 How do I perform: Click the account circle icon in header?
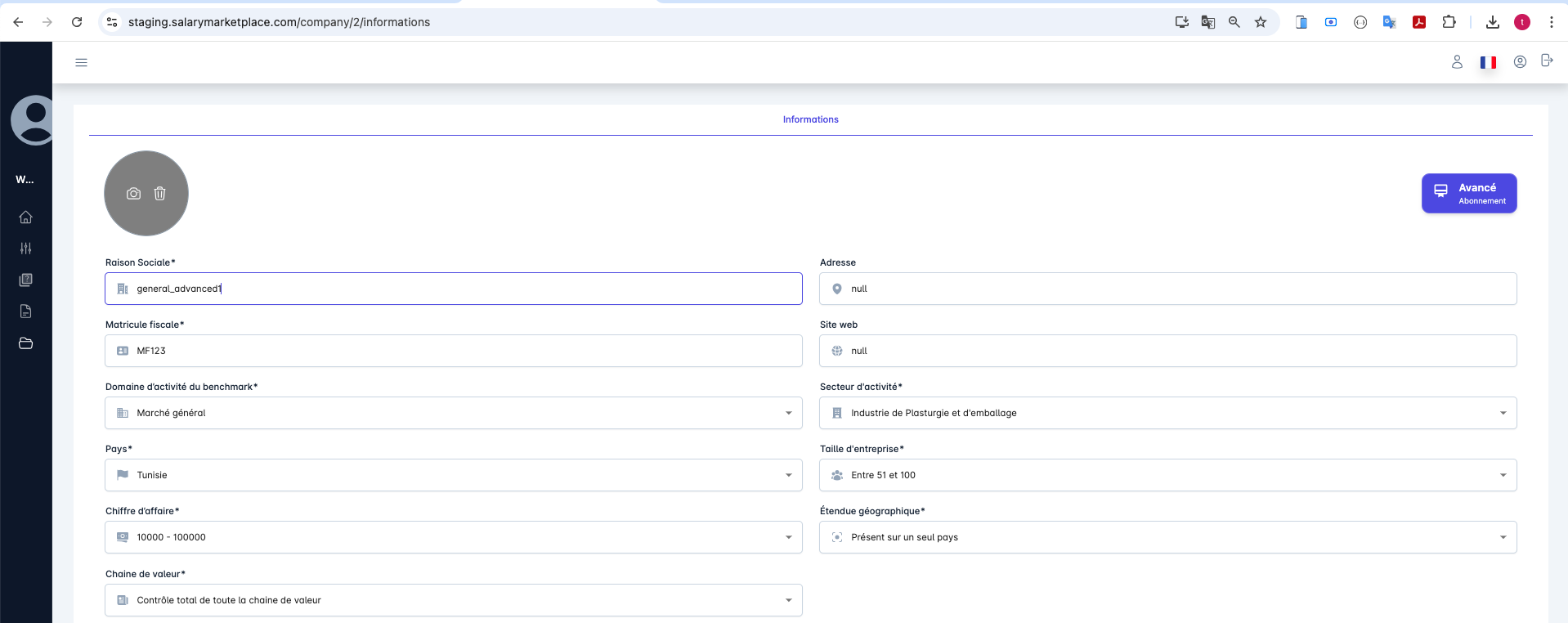1520,62
